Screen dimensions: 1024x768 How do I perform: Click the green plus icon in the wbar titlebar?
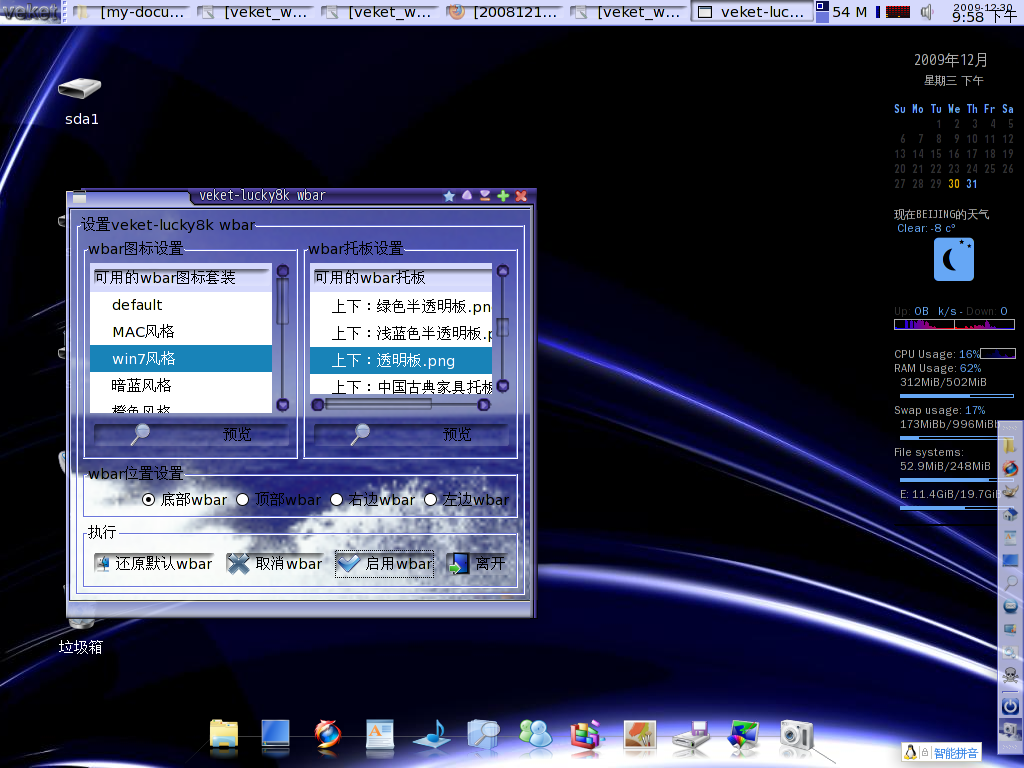[503, 196]
